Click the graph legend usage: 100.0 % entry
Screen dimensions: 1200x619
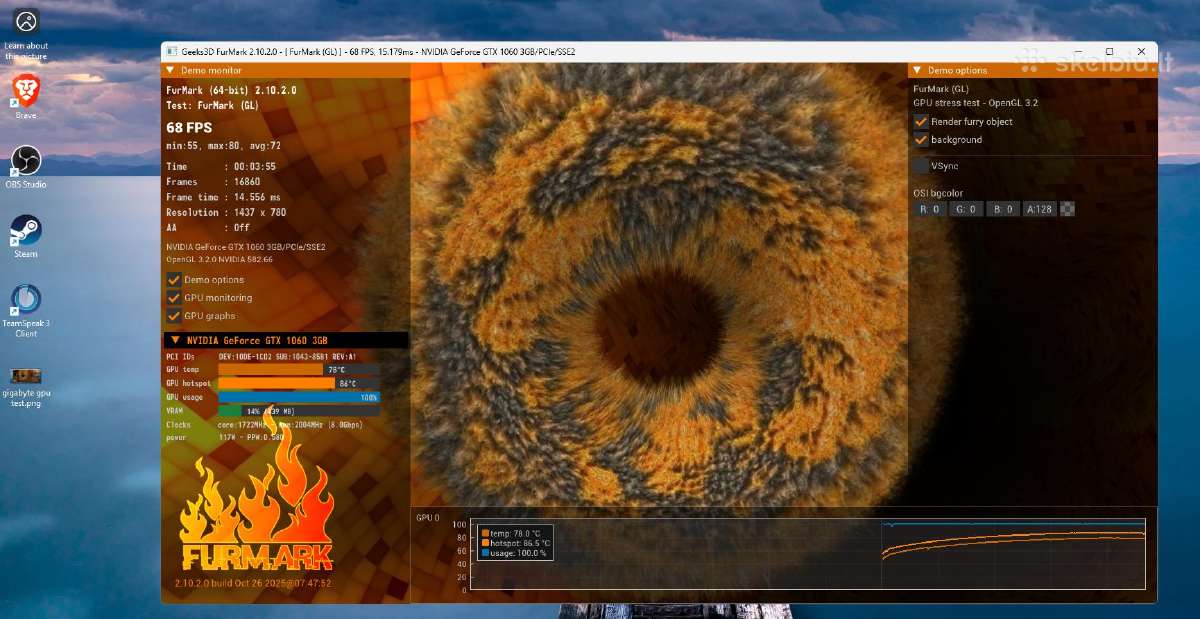pos(514,552)
